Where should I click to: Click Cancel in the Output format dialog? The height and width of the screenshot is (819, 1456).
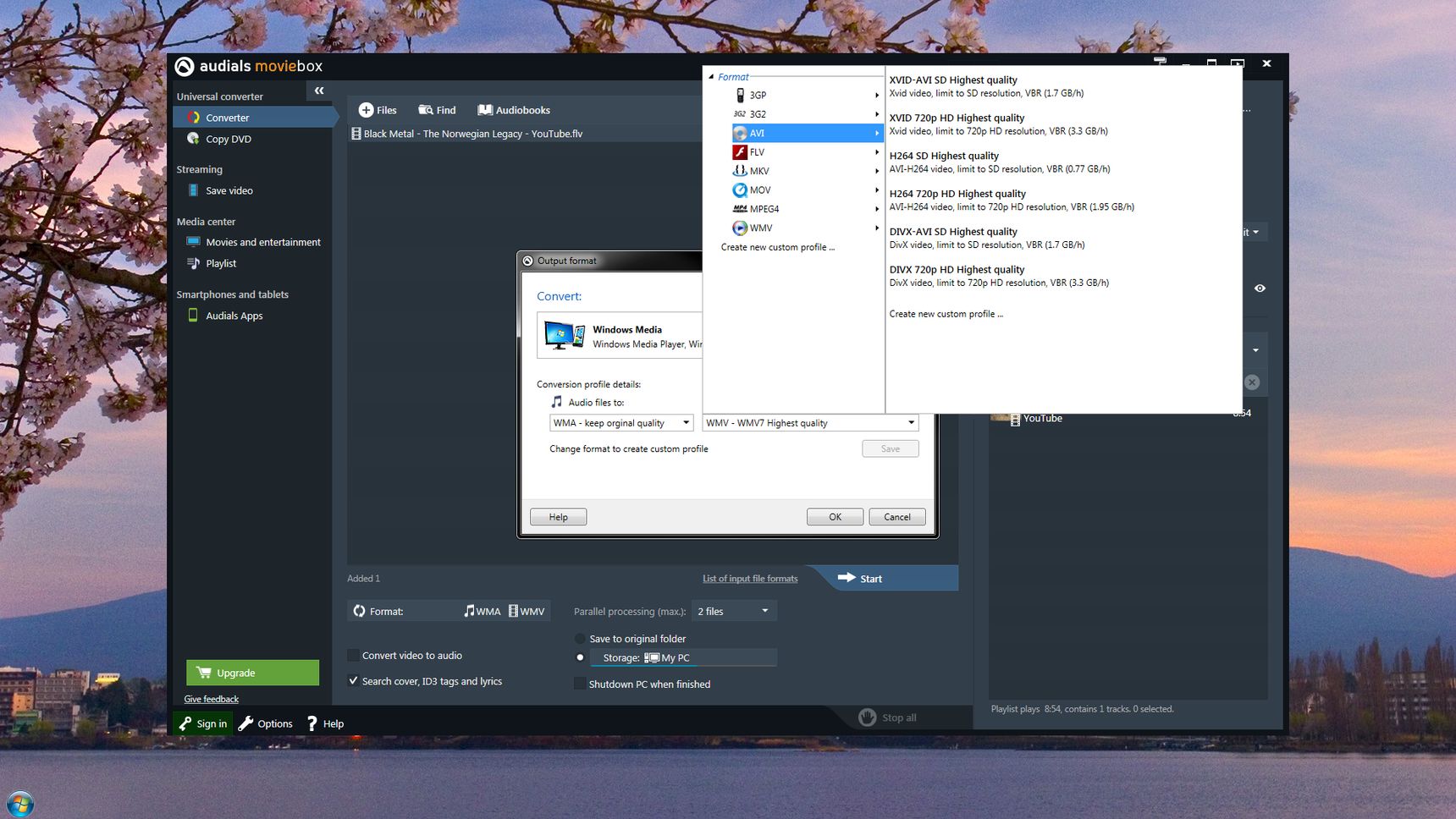point(896,517)
